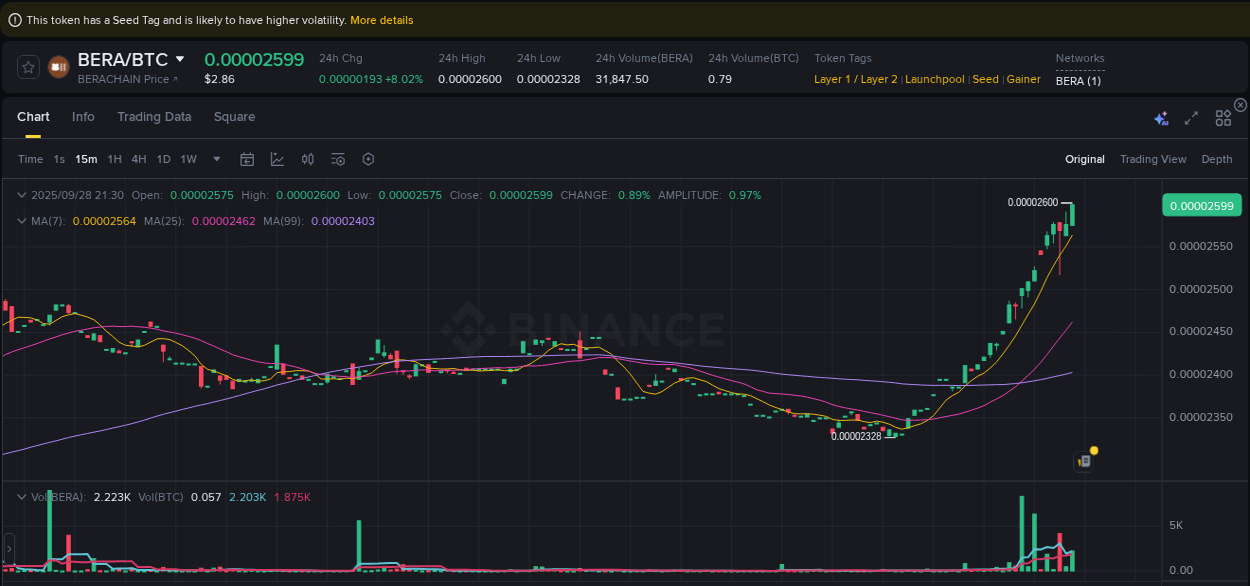Open the hexagon chart settings icon

pyautogui.click(x=368, y=158)
